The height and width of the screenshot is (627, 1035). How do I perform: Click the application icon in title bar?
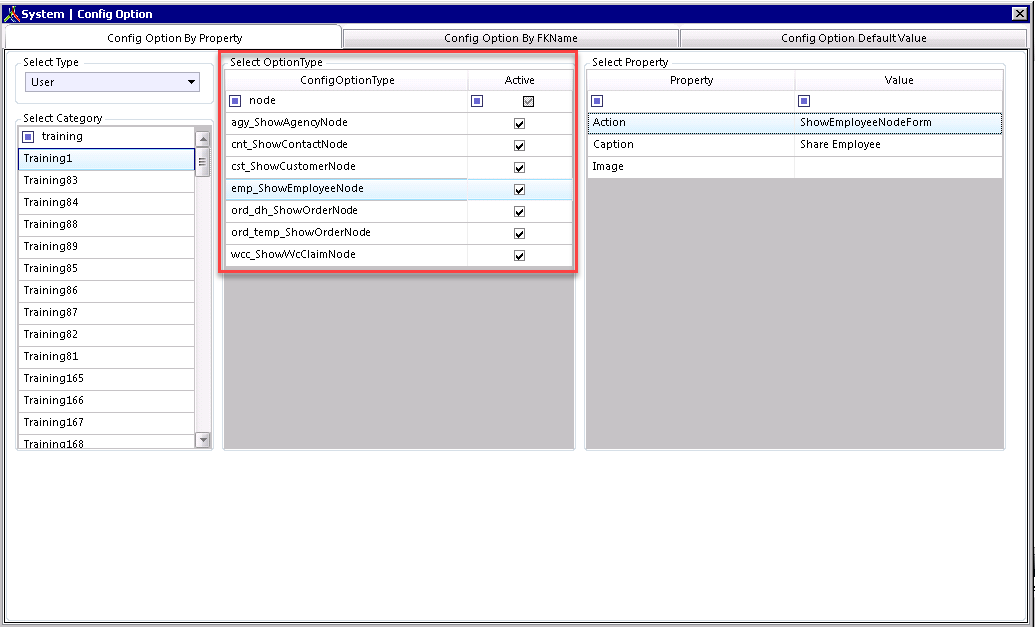click(x=11, y=14)
